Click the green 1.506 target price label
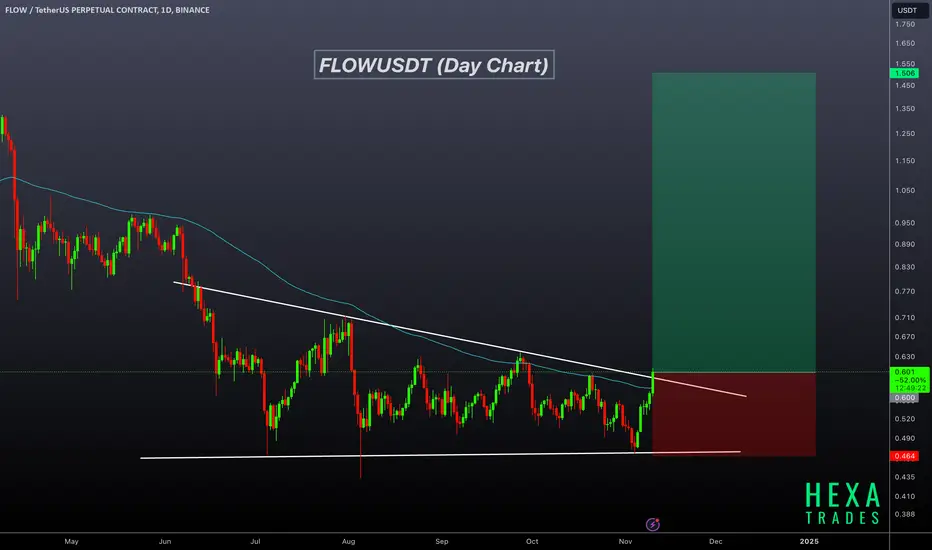 click(904, 73)
